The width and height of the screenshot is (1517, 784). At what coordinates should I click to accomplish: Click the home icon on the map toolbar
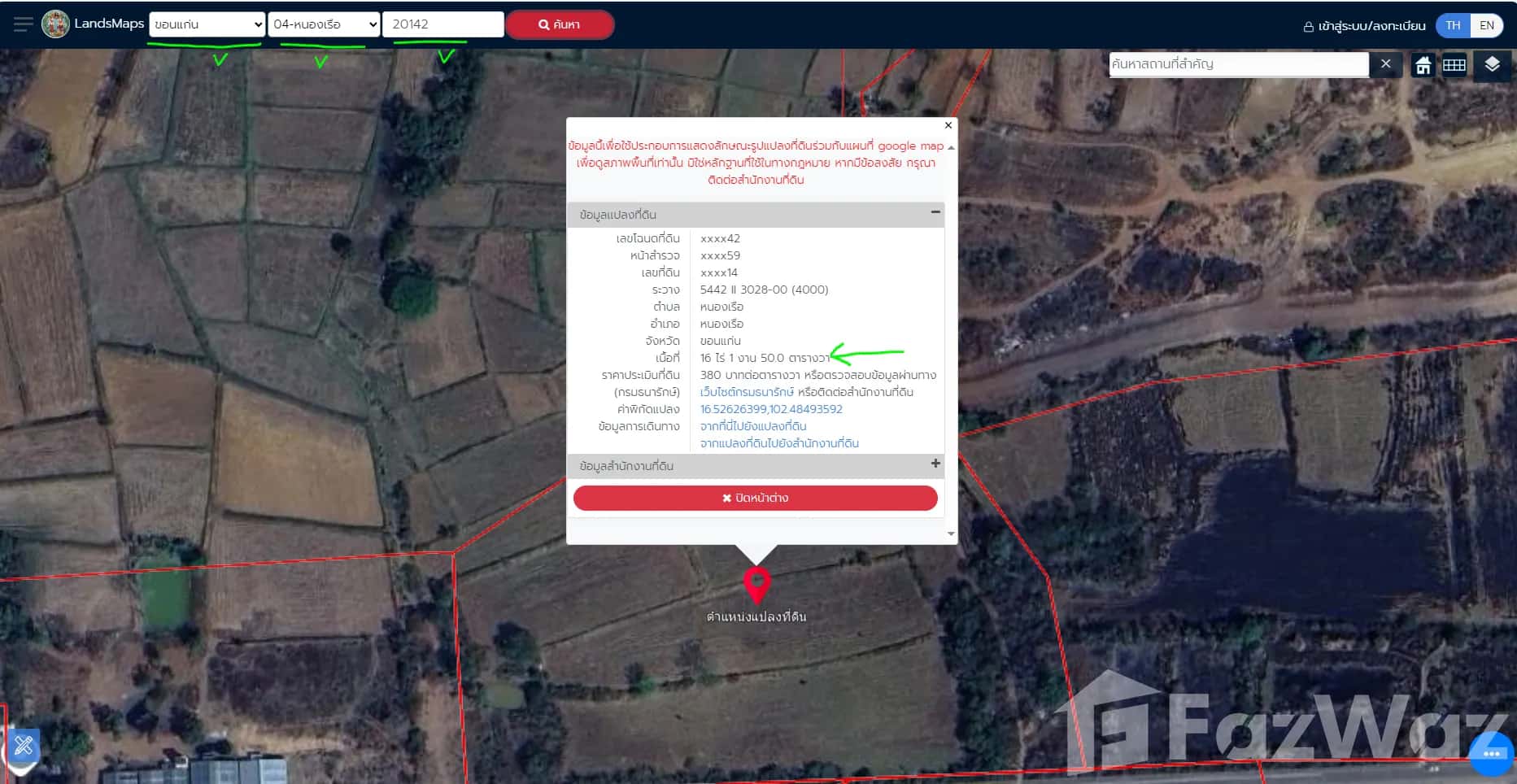pos(1423,65)
